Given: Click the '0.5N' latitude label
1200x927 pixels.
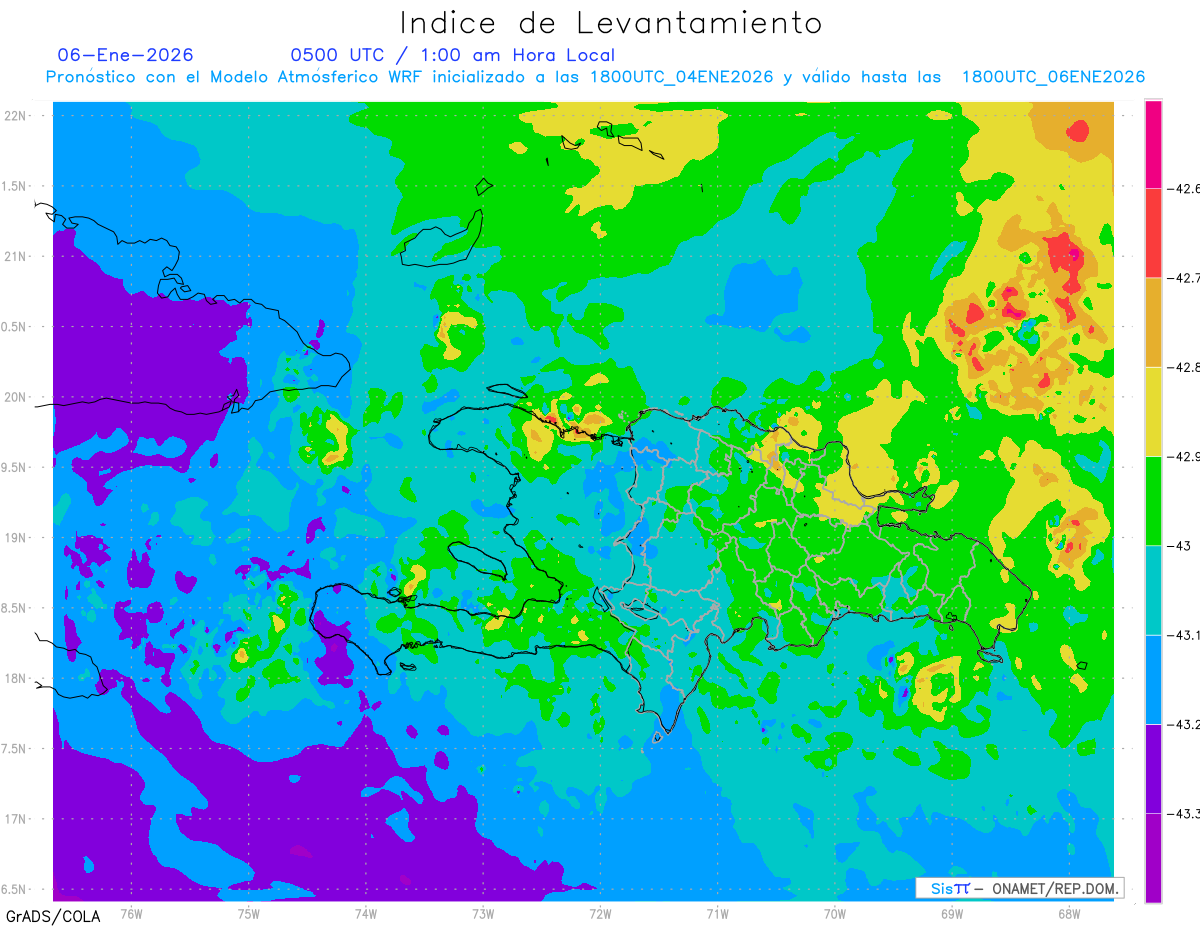Looking at the screenshot, I should point(14,327).
